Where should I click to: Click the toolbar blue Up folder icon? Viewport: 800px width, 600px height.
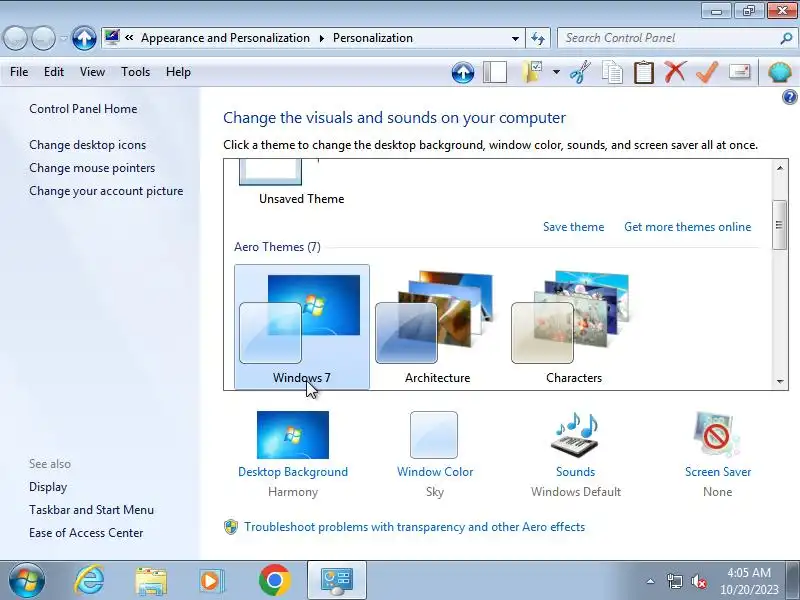[463, 72]
